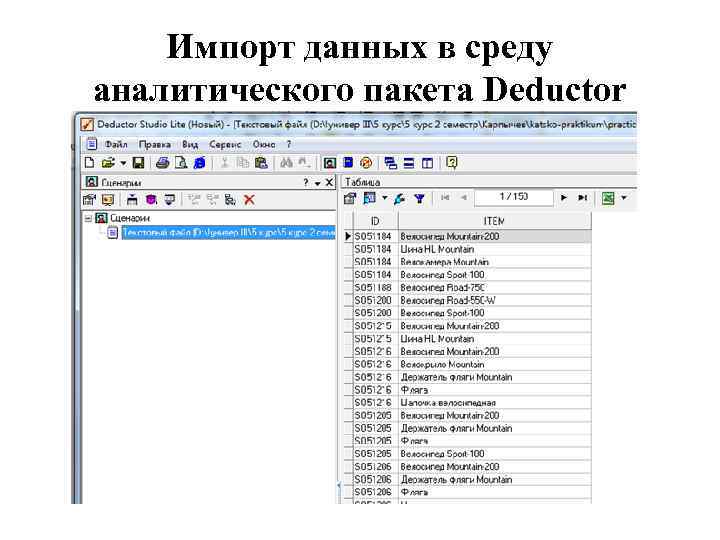Viewport: 720px width, 540px height.
Task: Open dropdown arrow next to display format icon
Action: pyautogui.click(x=384, y=198)
